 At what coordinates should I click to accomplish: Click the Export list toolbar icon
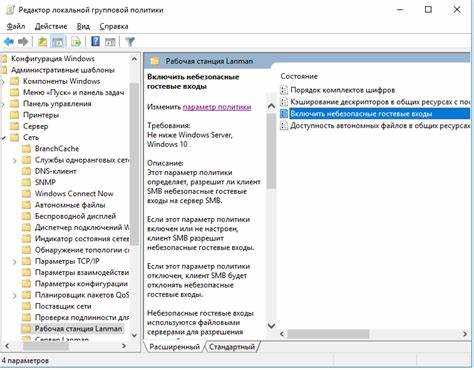point(76,42)
